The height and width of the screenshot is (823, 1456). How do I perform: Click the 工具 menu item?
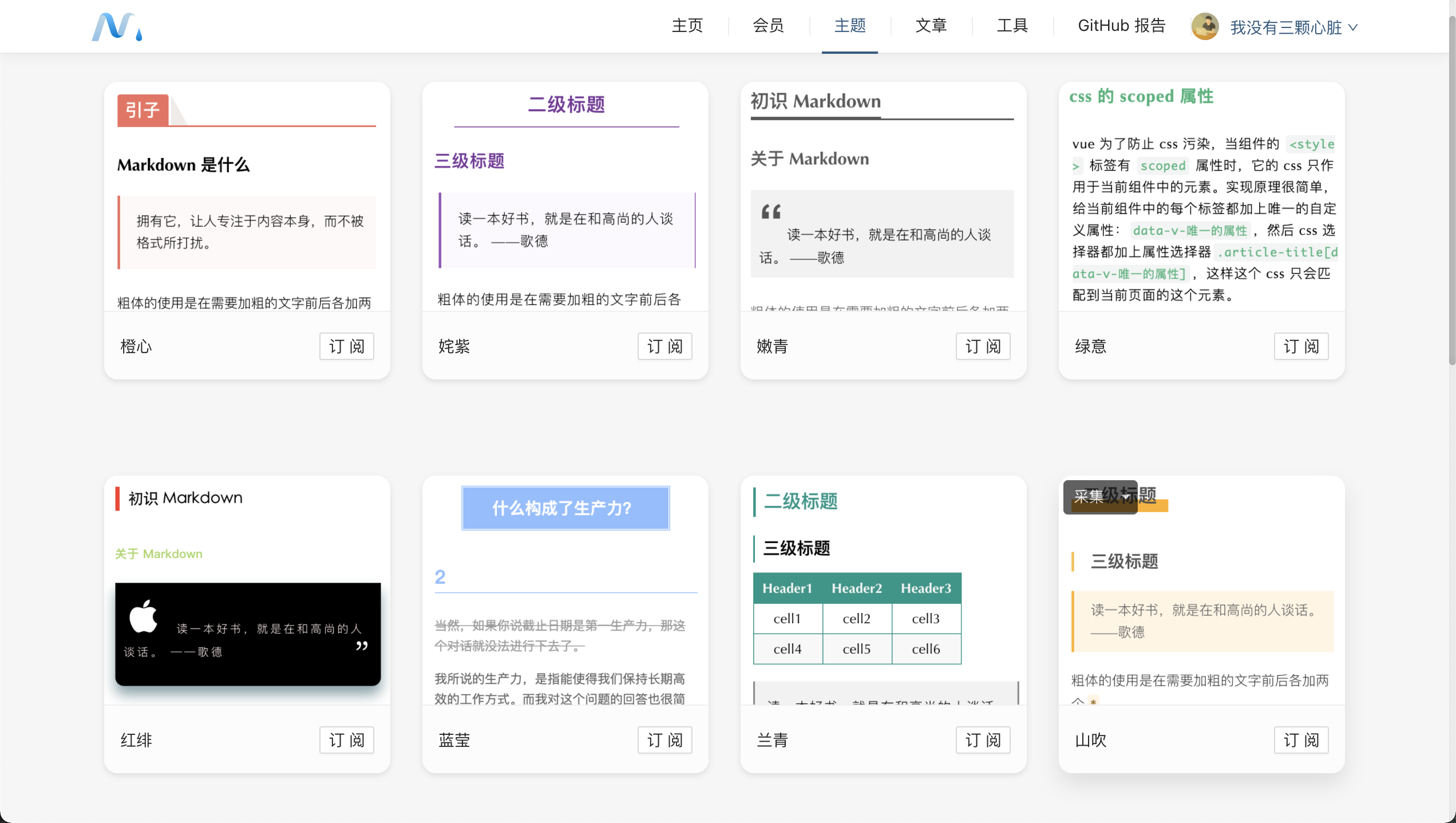(x=1010, y=25)
